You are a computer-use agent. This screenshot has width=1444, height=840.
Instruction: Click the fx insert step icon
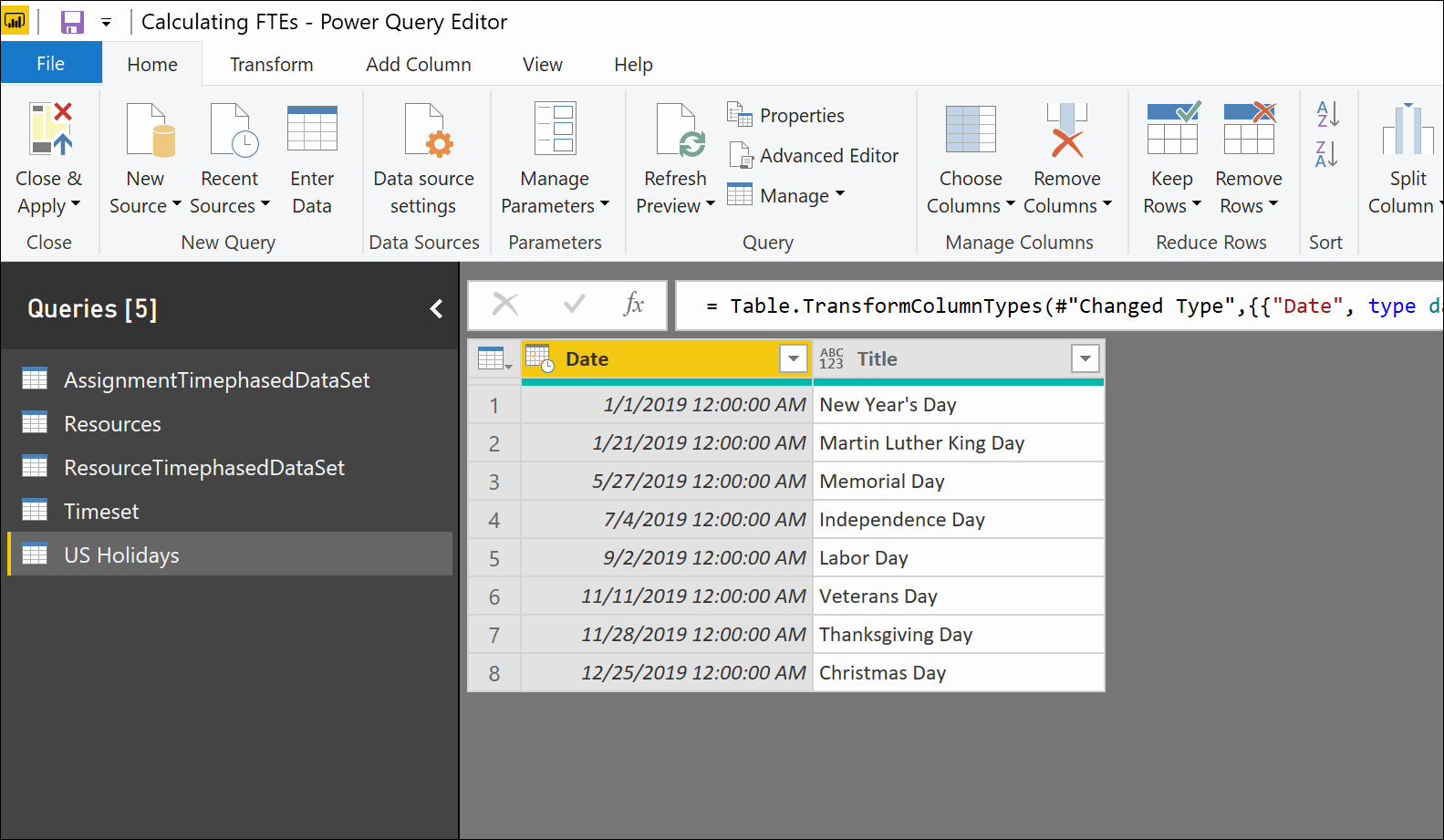coord(634,304)
